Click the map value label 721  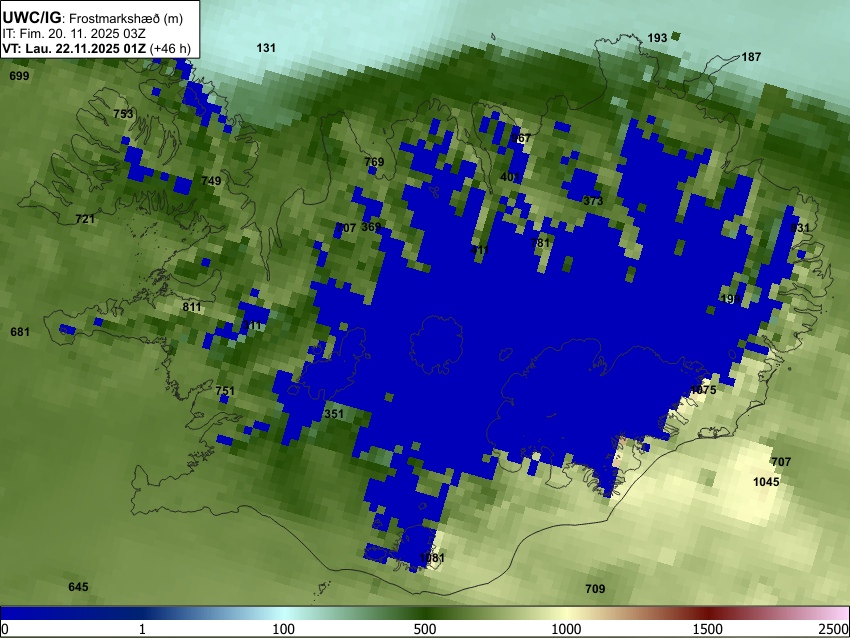(85, 219)
